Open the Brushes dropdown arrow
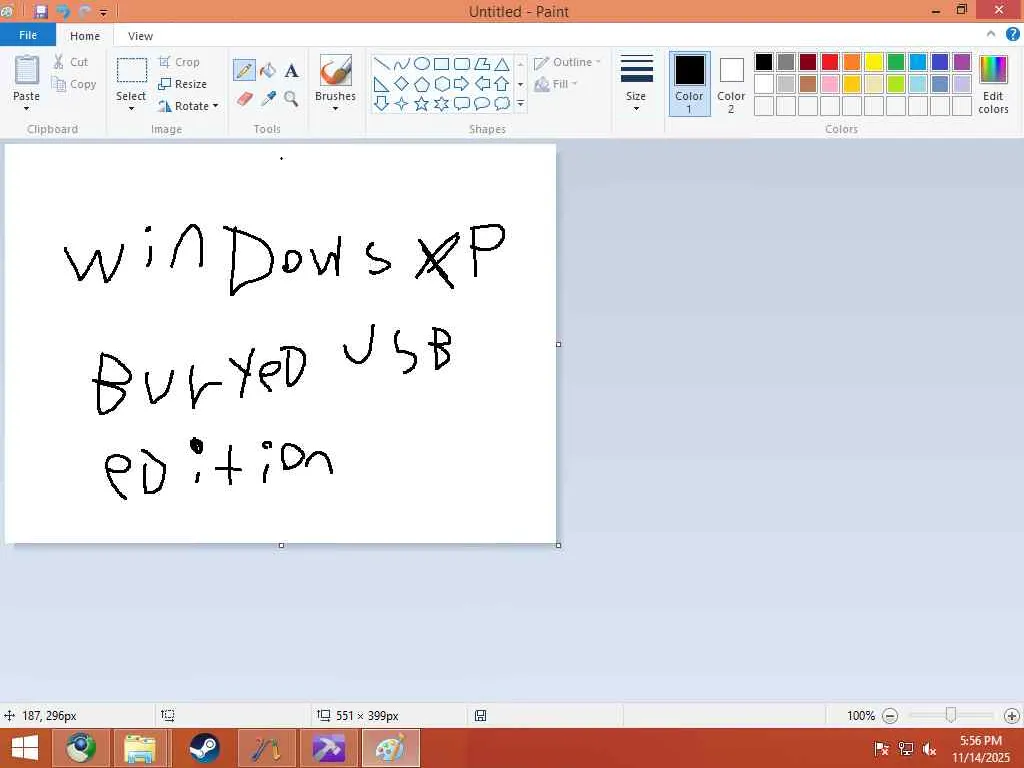 click(336, 108)
